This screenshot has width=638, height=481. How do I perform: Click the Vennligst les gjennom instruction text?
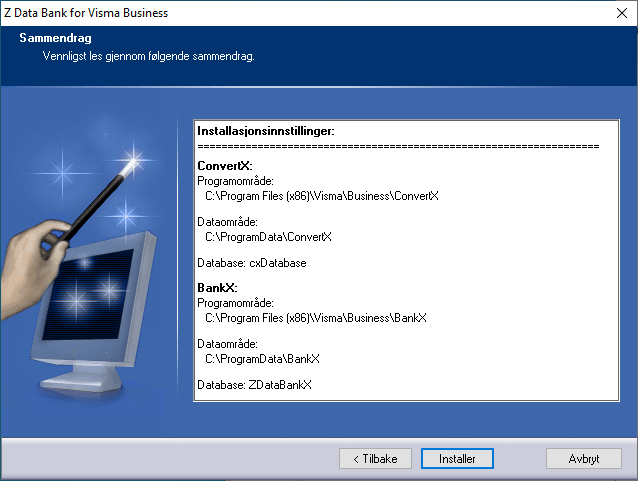point(148,56)
